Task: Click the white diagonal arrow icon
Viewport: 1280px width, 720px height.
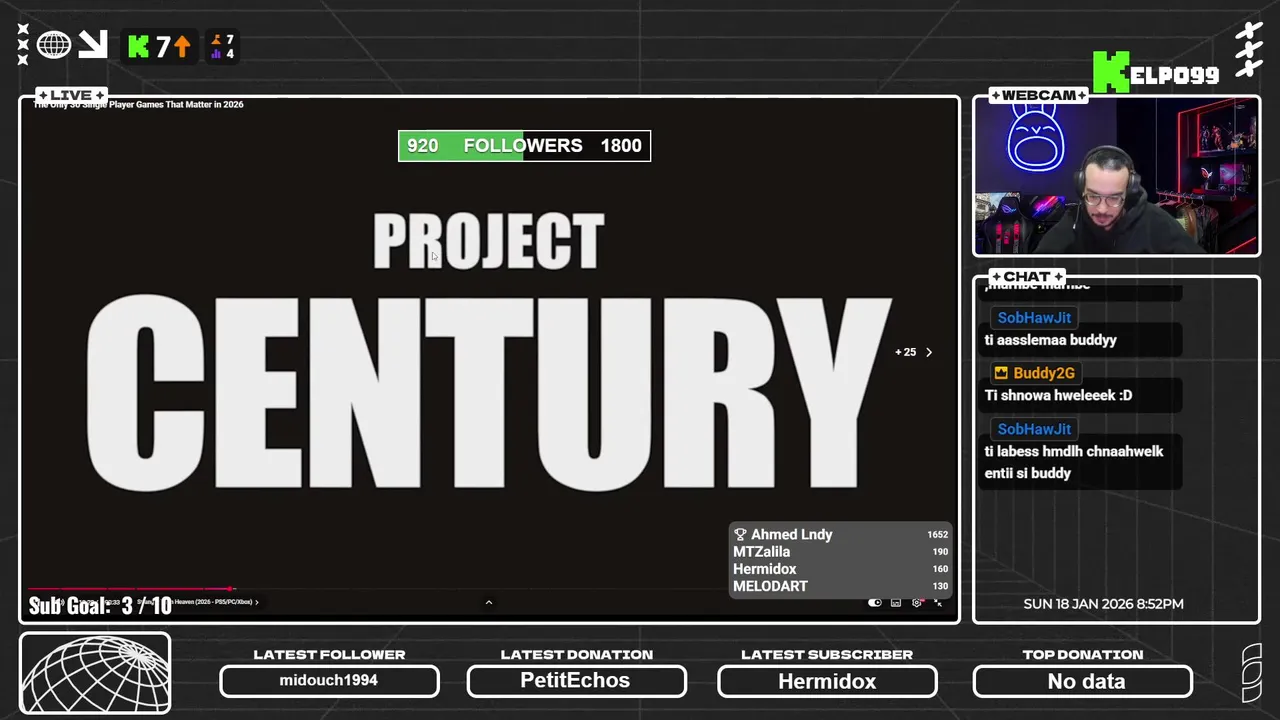Action: click(93, 45)
